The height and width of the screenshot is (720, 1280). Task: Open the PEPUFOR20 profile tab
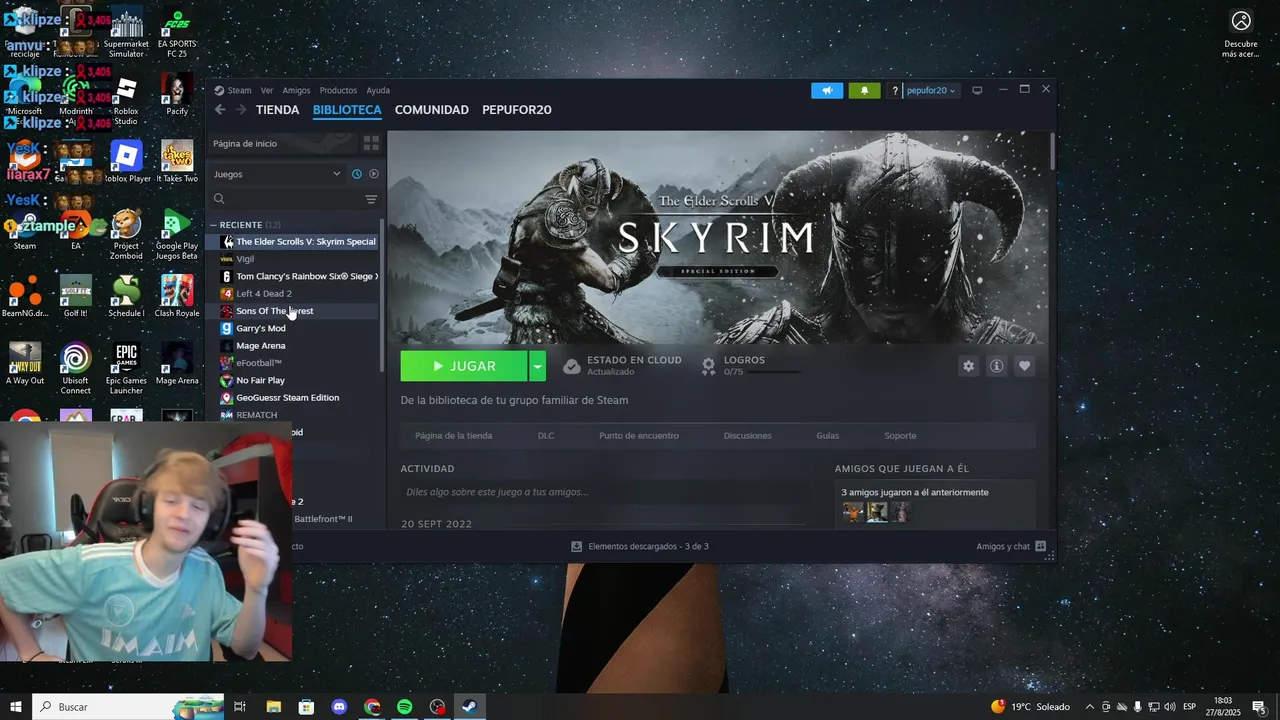coord(517,110)
